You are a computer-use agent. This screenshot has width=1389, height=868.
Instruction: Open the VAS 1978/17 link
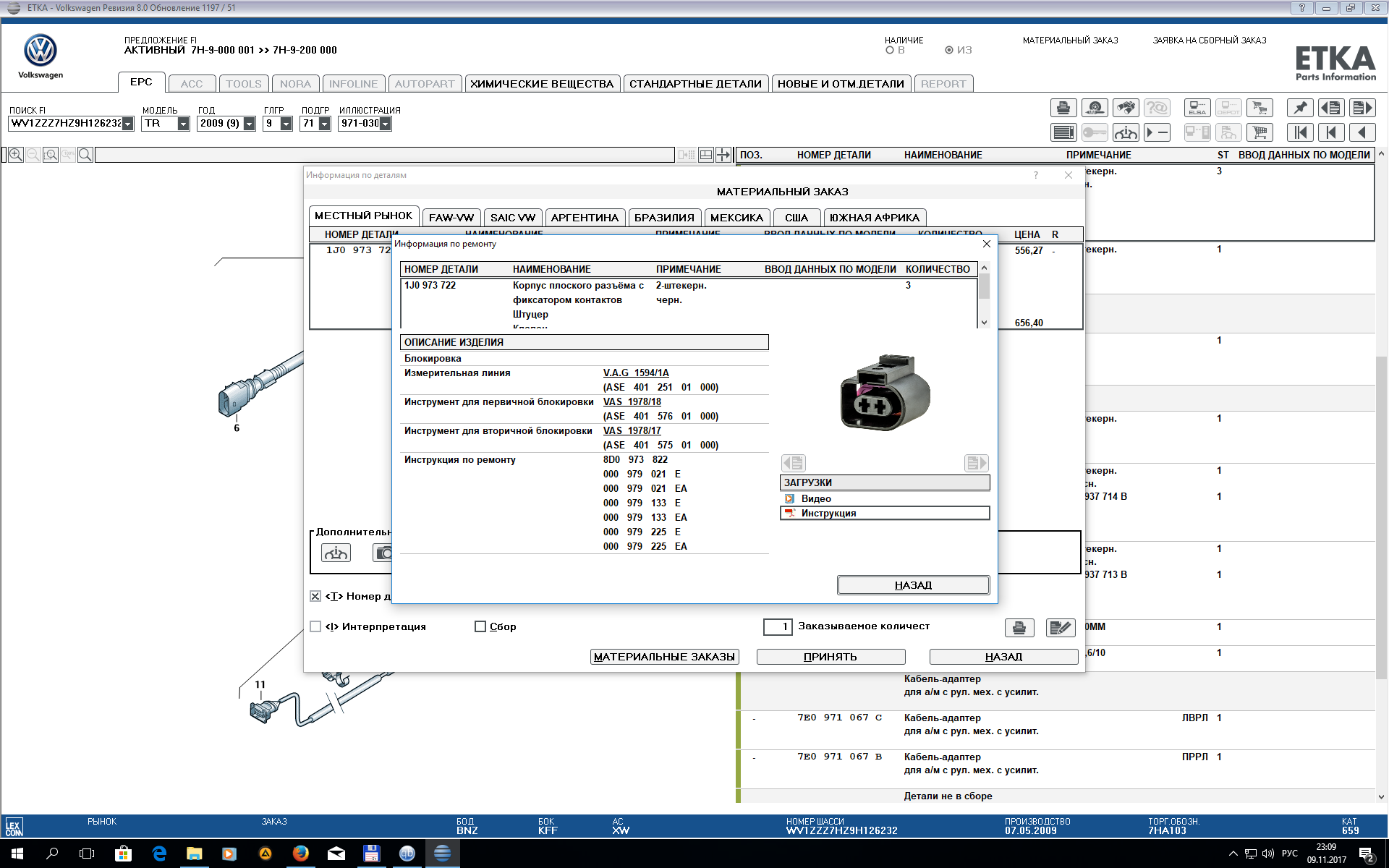coord(632,431)
